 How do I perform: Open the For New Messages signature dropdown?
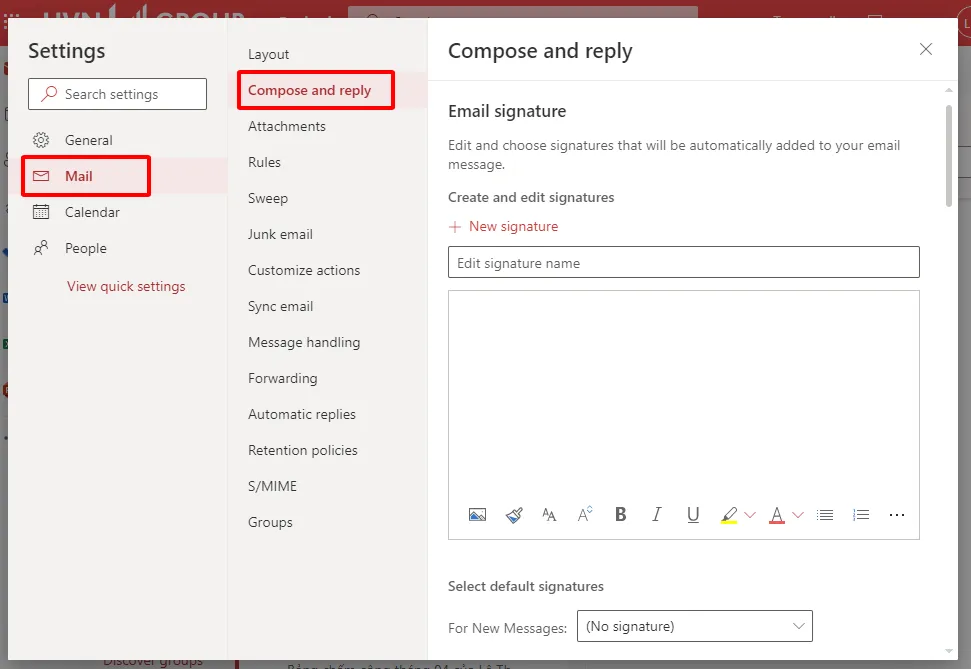(694, 626)
